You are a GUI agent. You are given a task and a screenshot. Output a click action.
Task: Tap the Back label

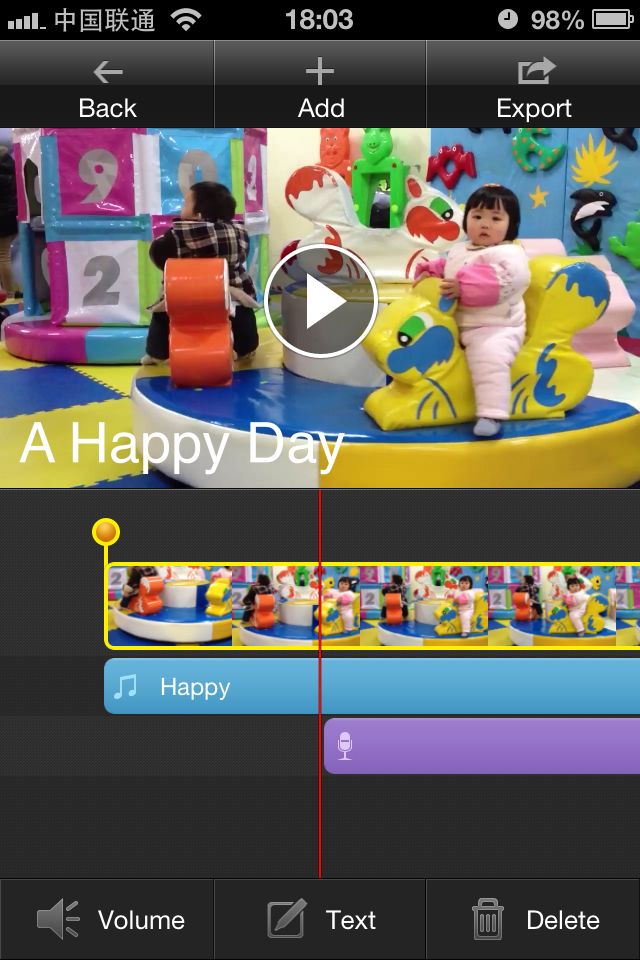pyautogui.click(x=108, y=108)
